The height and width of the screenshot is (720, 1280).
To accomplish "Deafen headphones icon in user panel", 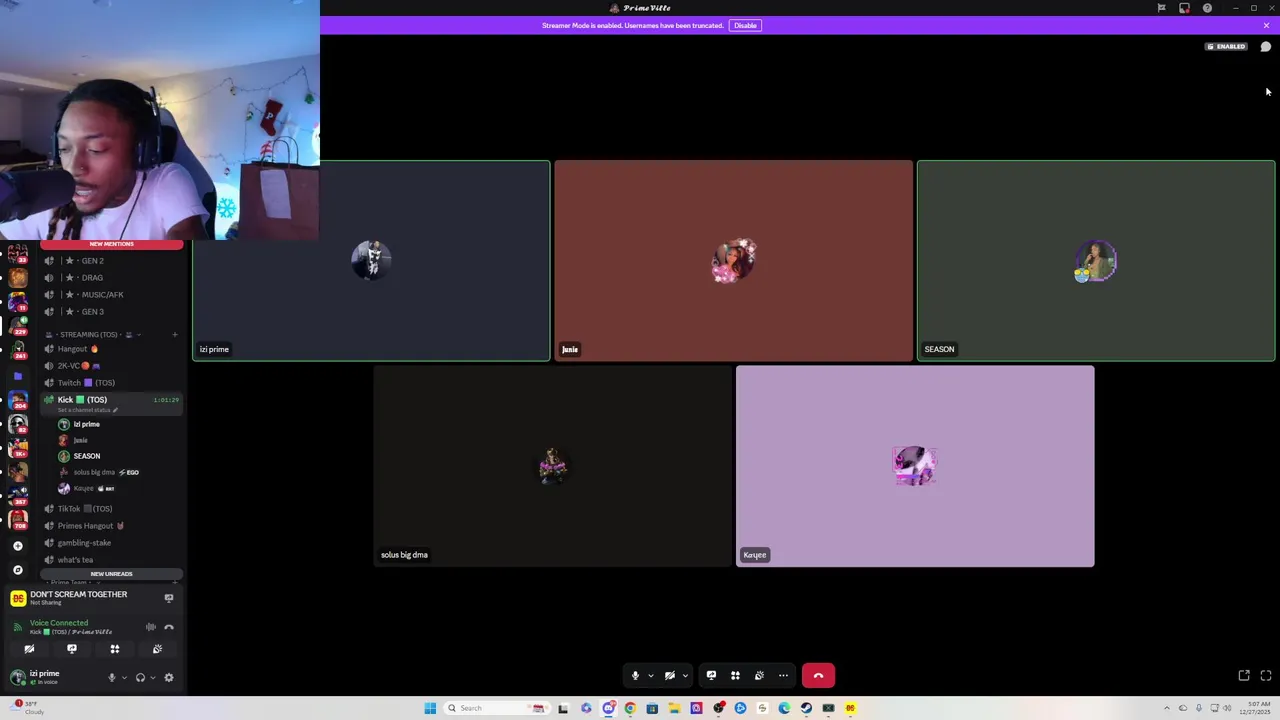I will tap(140, 678).
